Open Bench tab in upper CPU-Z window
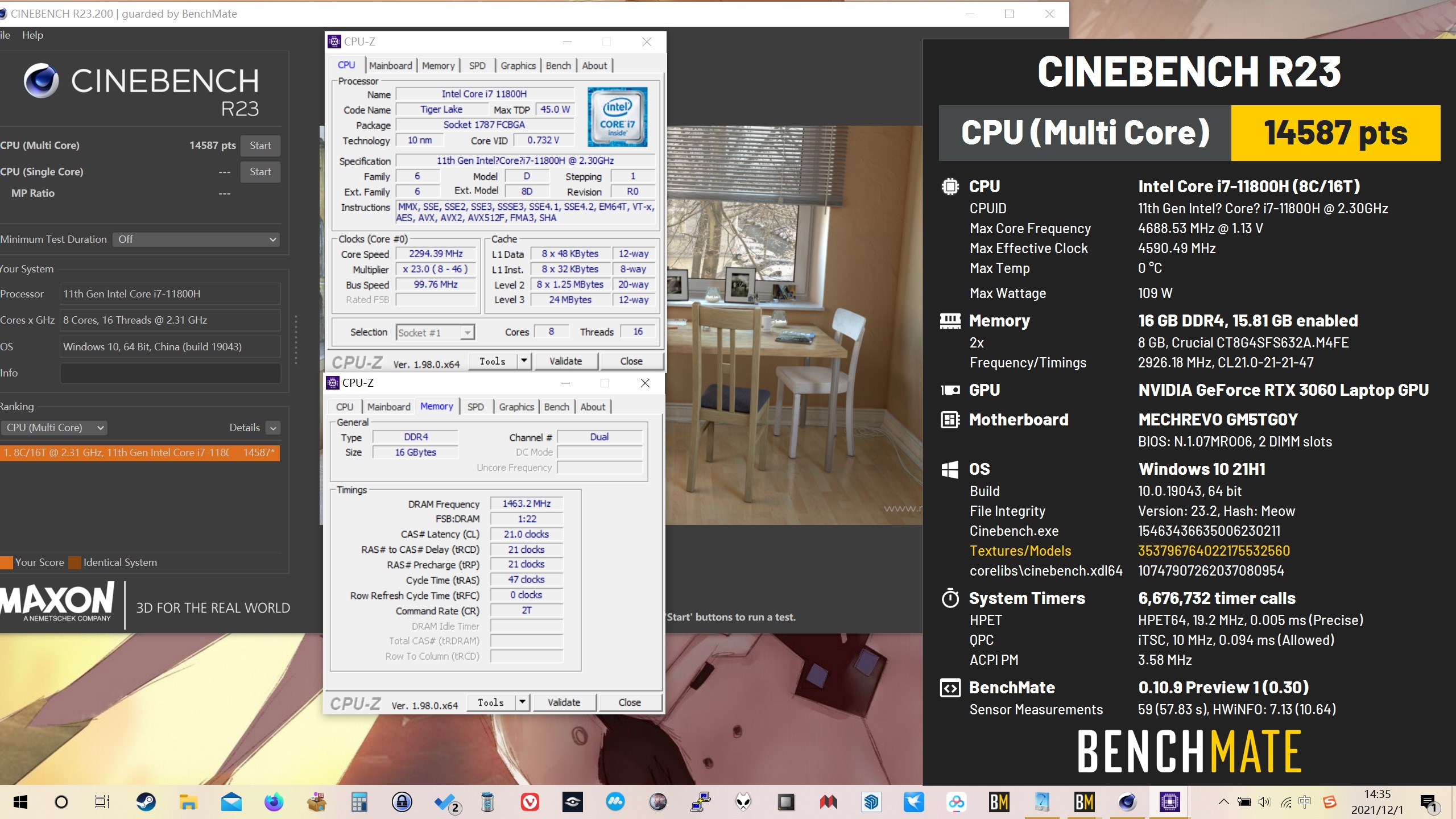The image size is (1456, 819). pyautogui.click(x=558, y=65)
